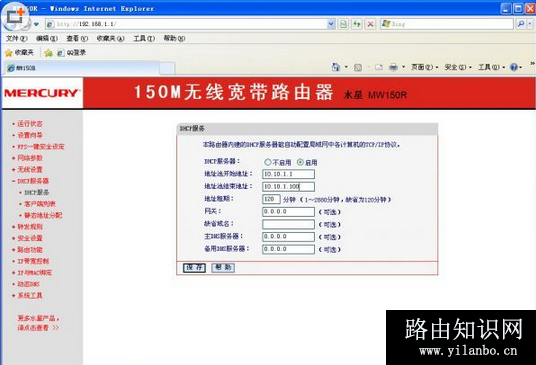Viewport: 536px width, 365px height.
Task: Click 更多水星产品 link
Action: point(38,323)
